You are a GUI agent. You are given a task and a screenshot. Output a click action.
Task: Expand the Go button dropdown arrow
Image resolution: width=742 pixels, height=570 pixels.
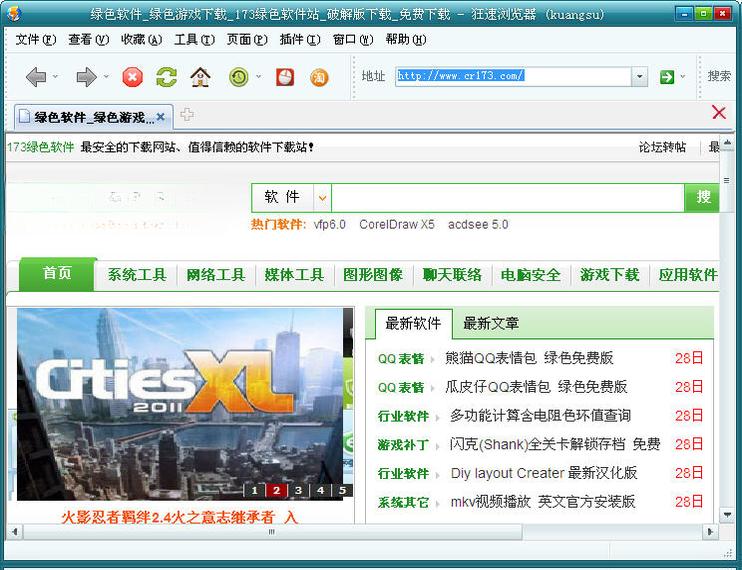[682, 76]
